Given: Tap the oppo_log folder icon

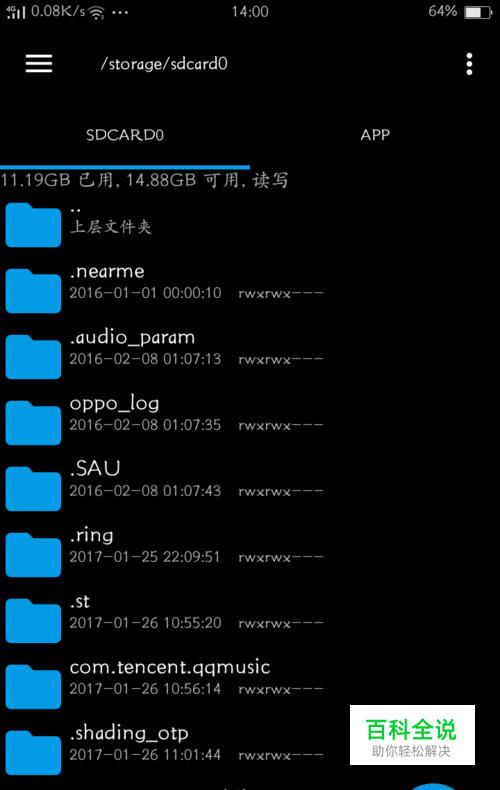Looking at the screenshot, I should [x=33, y=423].
